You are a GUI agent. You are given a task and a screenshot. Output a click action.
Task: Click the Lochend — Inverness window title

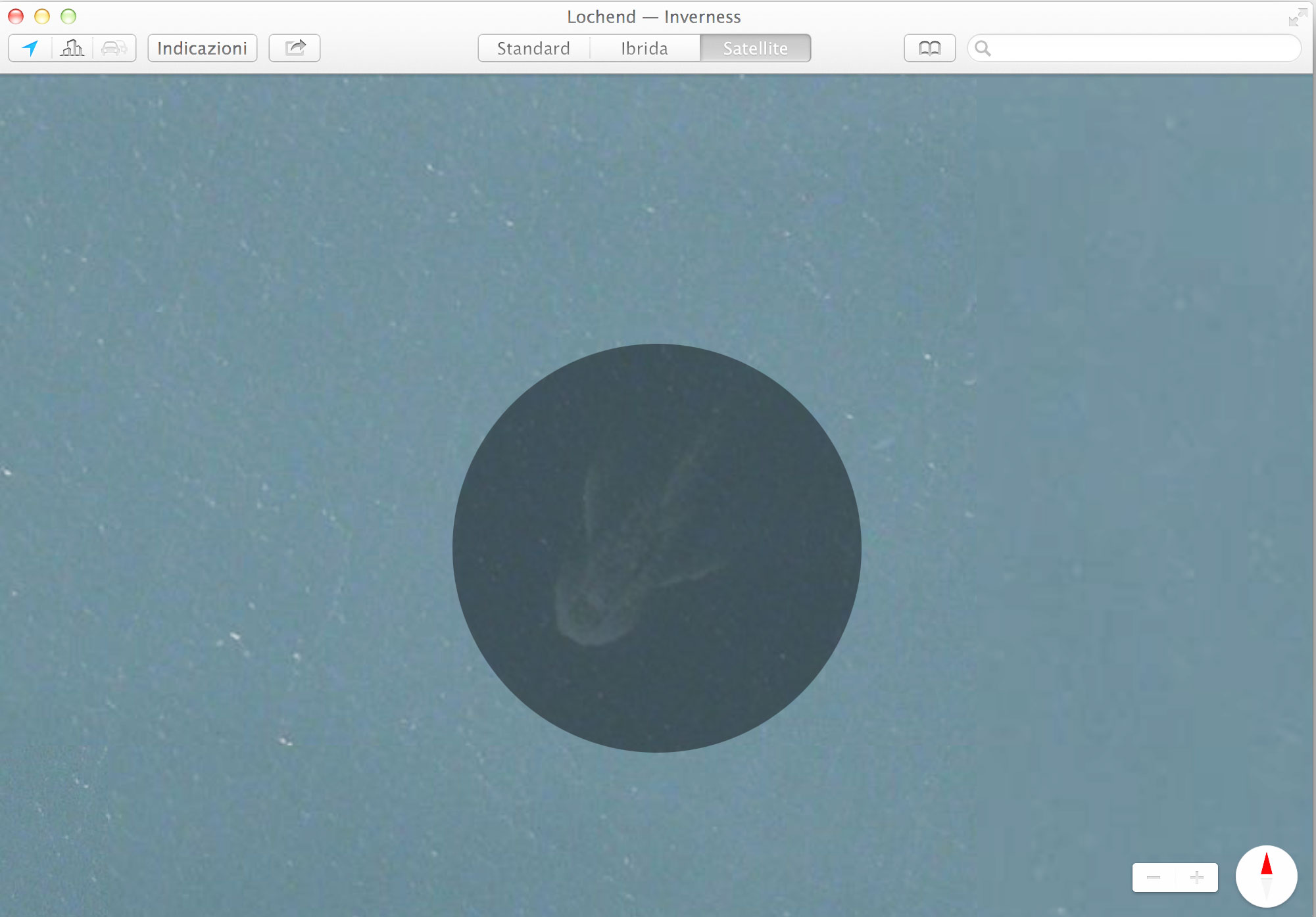click(654, 17)
